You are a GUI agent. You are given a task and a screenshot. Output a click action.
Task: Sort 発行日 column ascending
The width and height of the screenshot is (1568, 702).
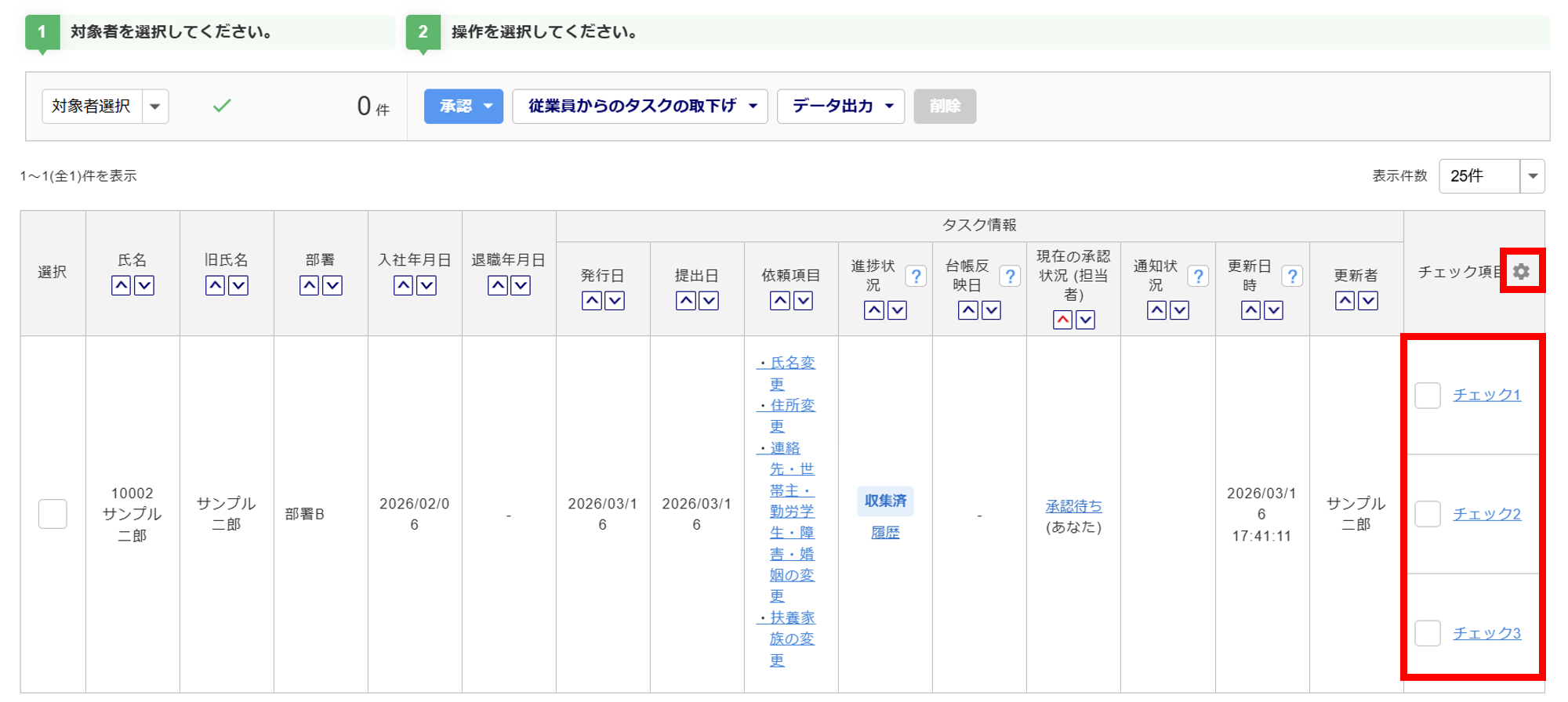tap(592, 301)
